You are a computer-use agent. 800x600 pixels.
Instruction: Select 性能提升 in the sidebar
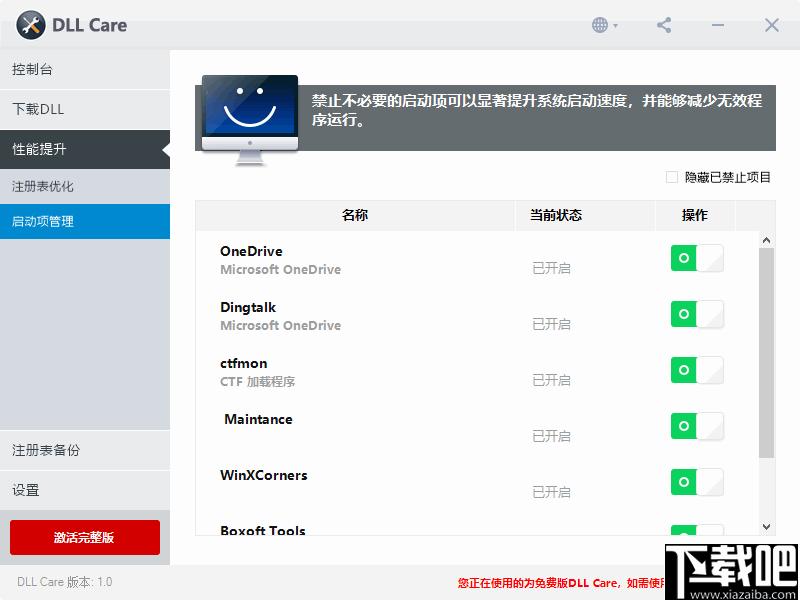[85, 149]
